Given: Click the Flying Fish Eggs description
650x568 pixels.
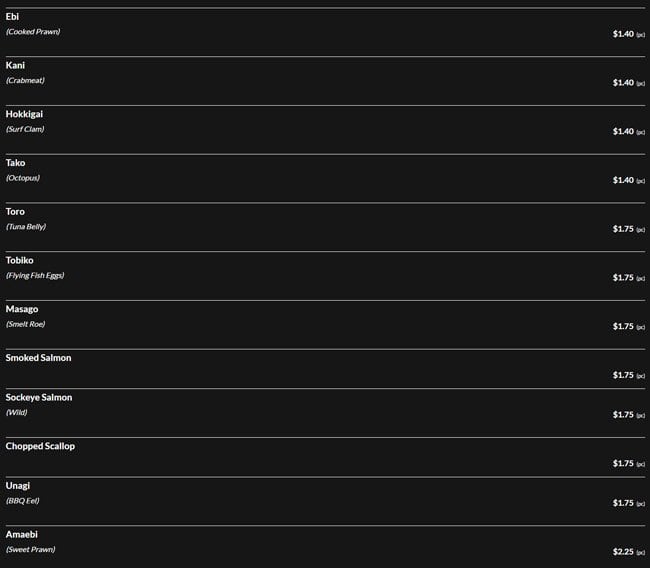Looking at the screenshot, I should (35, 275).
